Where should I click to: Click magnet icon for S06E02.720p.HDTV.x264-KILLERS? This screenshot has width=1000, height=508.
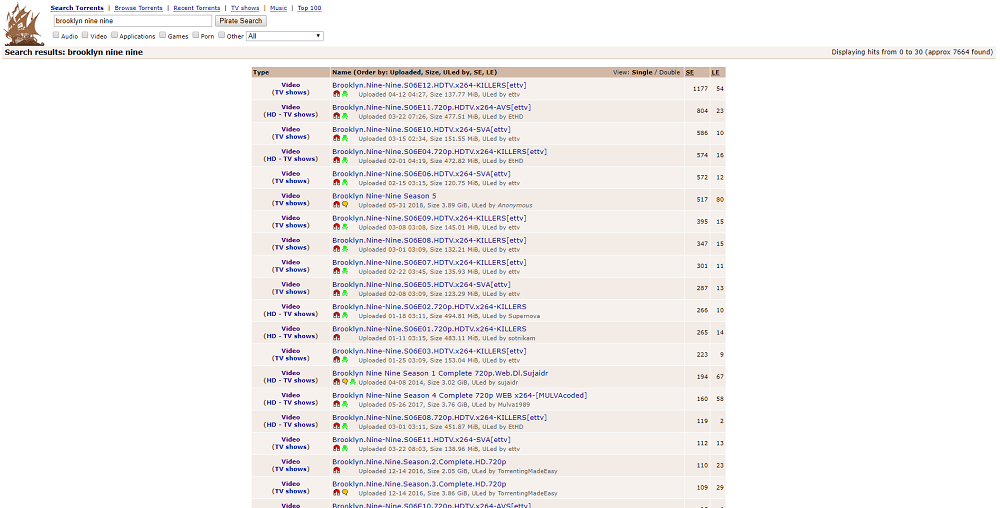336,316
